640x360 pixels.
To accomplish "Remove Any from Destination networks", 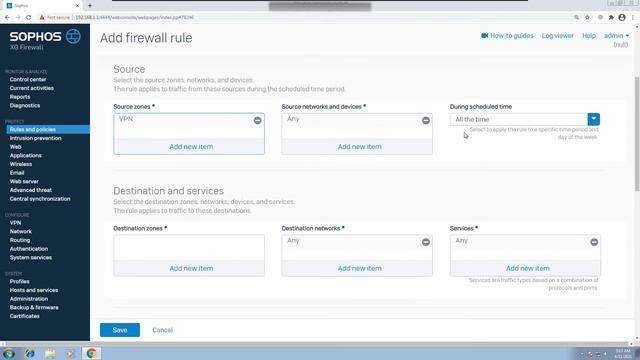I will click(426, 242).
